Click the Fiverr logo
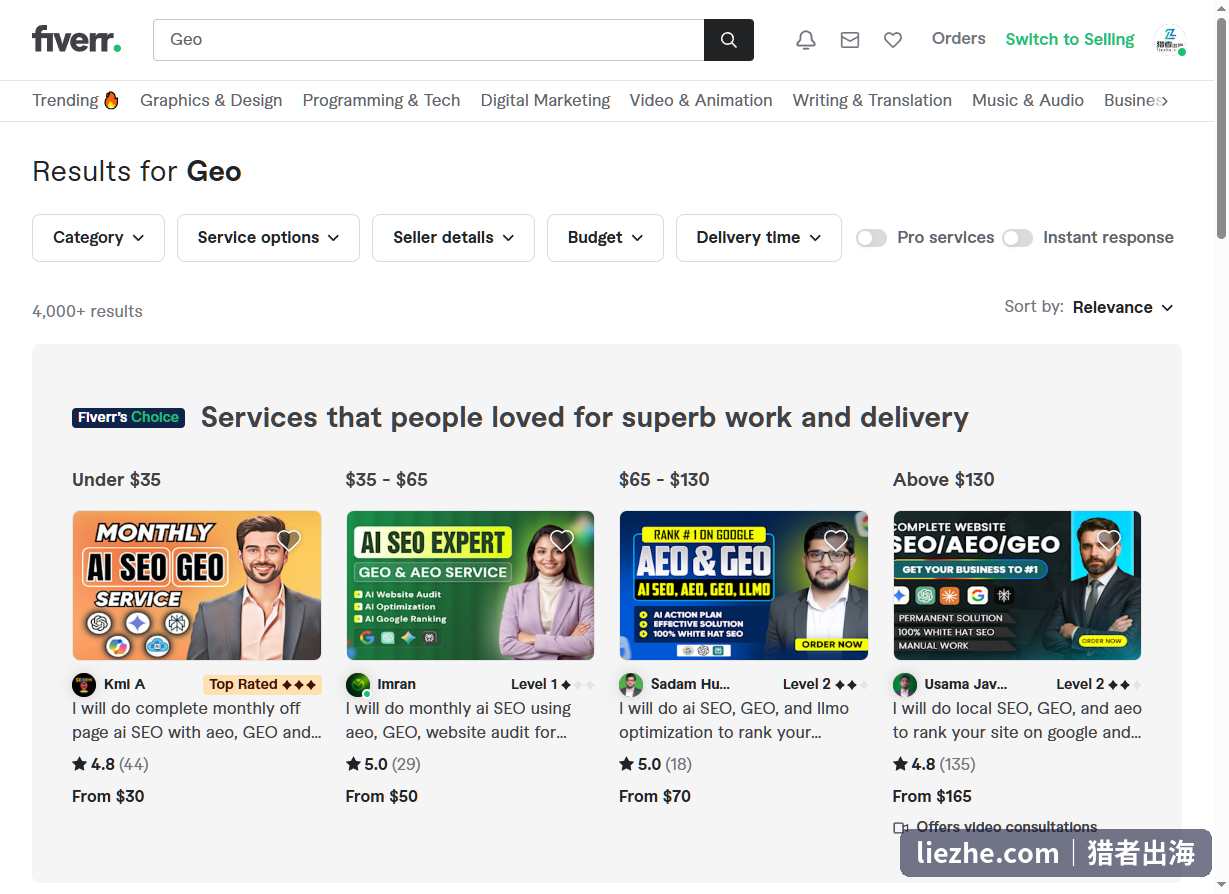This screenshot has width=1229, height=894. [77, 39]
